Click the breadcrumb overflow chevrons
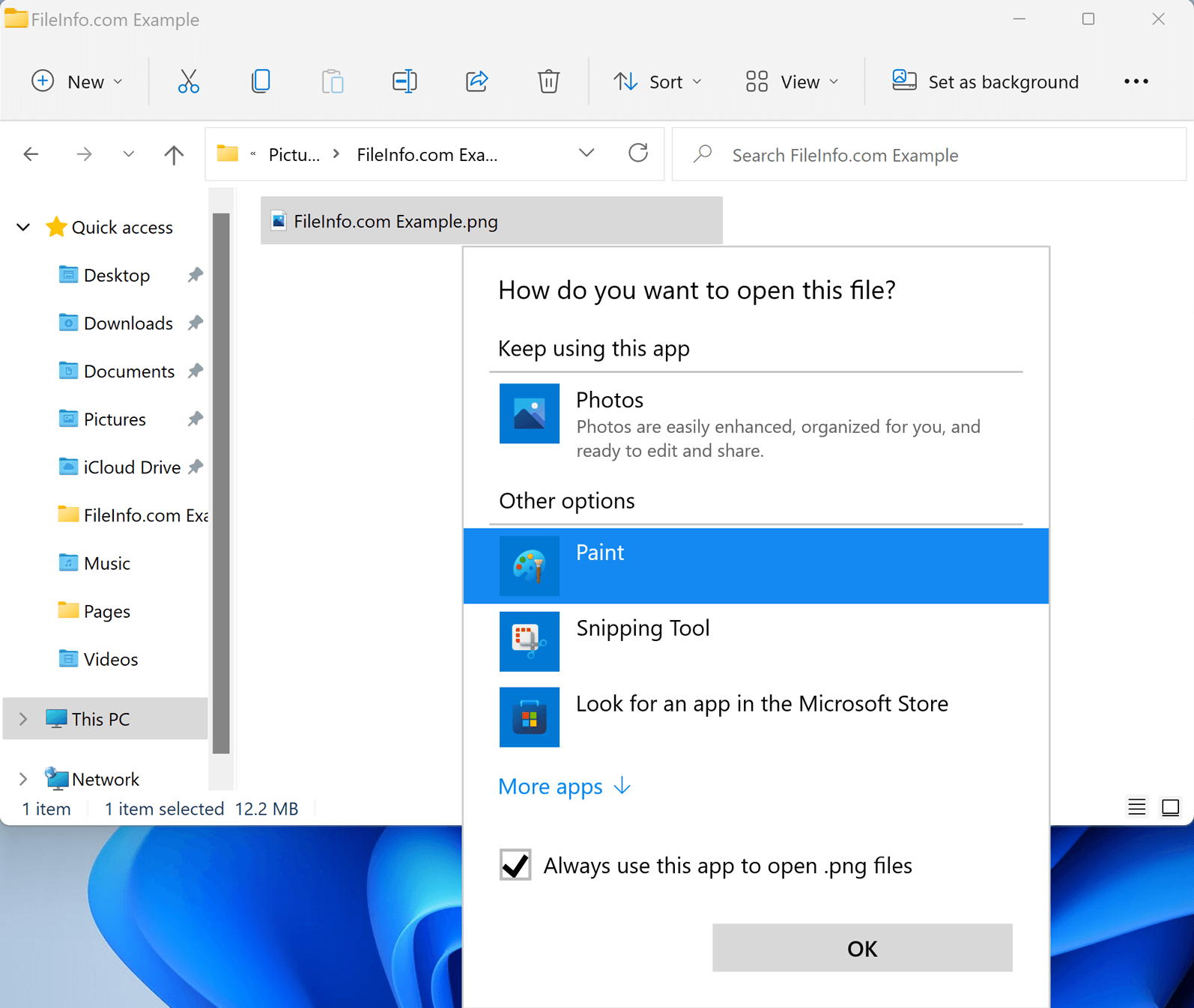The height and width of the screenshot is (1008, 1194). (253, 154)
